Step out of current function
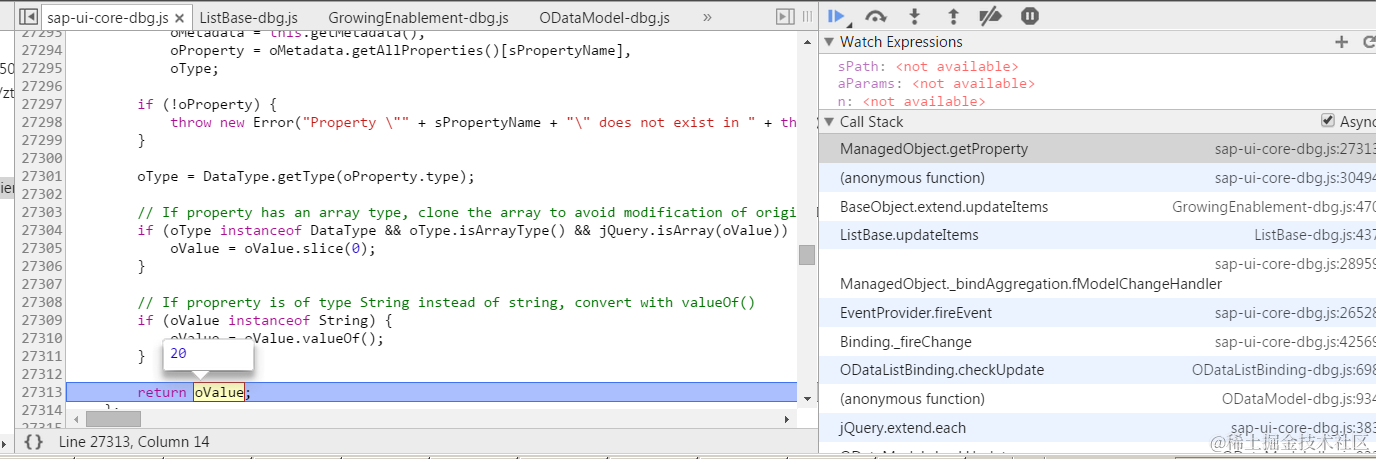Screen dimensions: 1376x459 [953, 16]
